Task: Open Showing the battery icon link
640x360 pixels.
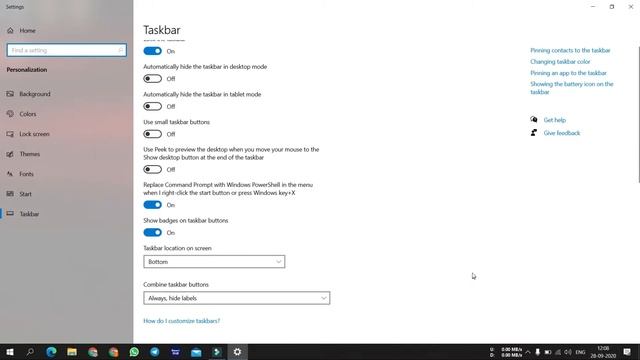Action: pos(571,88)
